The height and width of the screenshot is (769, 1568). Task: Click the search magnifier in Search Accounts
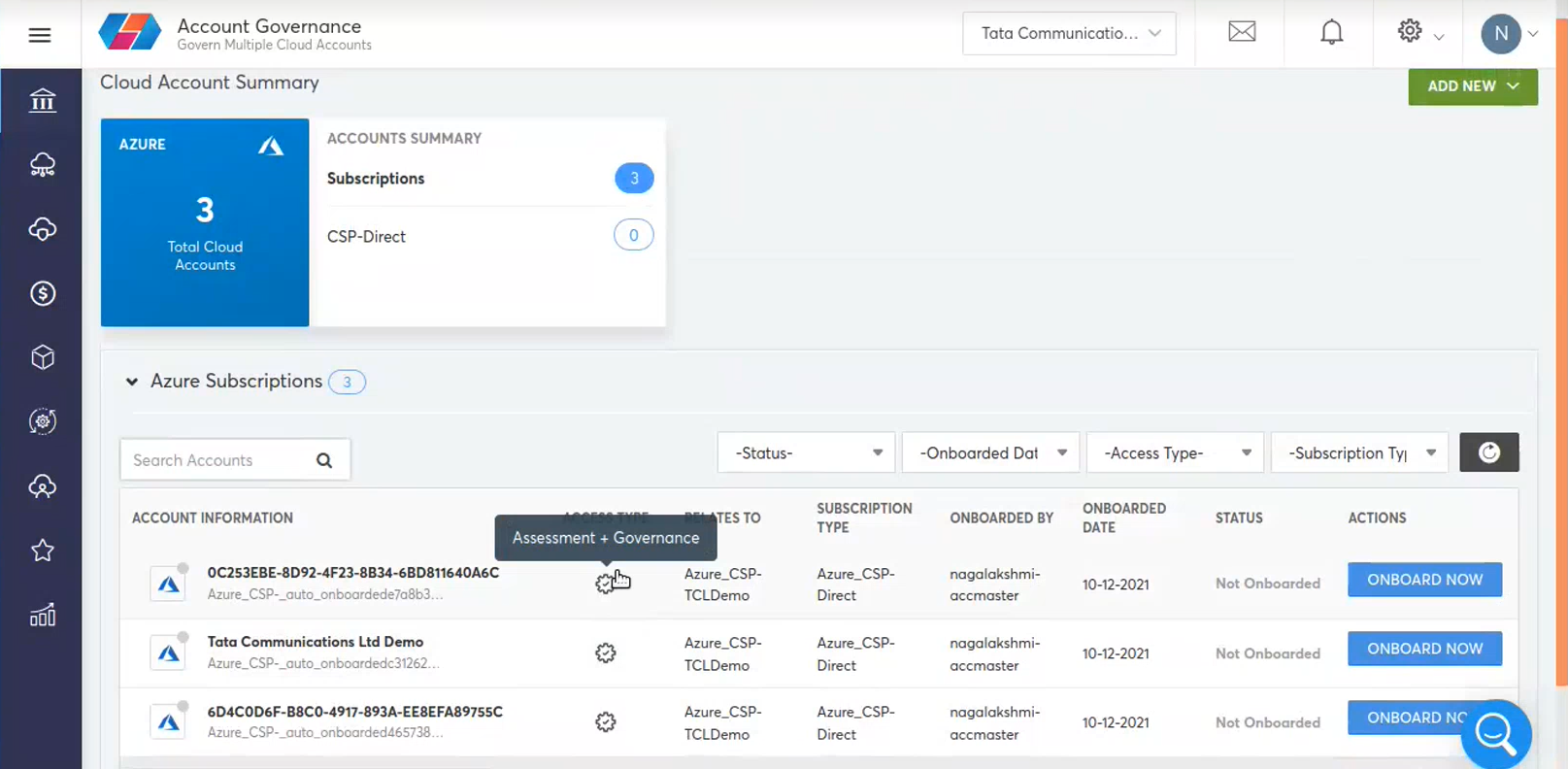324,460
